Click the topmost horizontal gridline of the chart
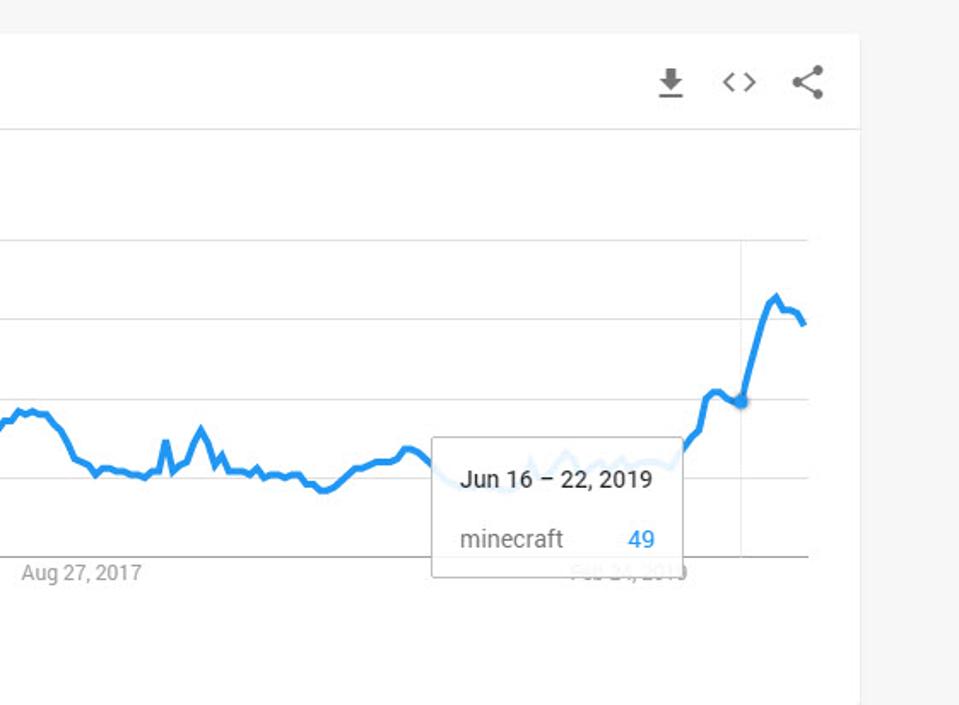The height and width of the screenshot is (705, 959). click(400, 240)
